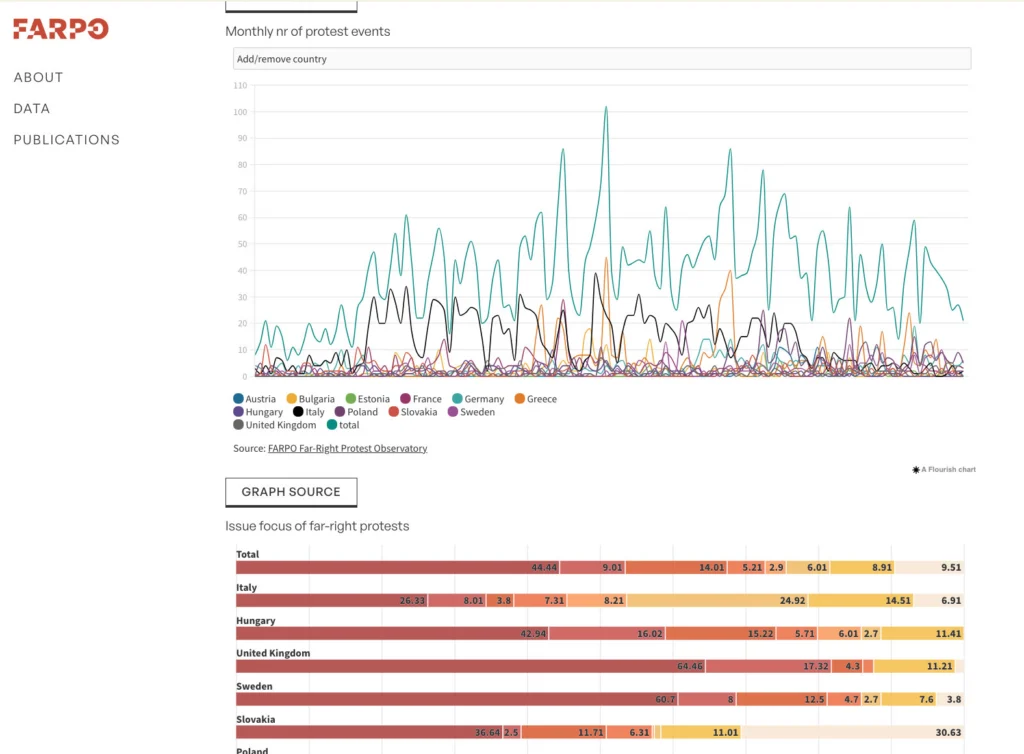Image resolution: width=1024 pixels, height=754 pixels.
Task: Click the Poland legend dot
Action: (x=340, y=412)
